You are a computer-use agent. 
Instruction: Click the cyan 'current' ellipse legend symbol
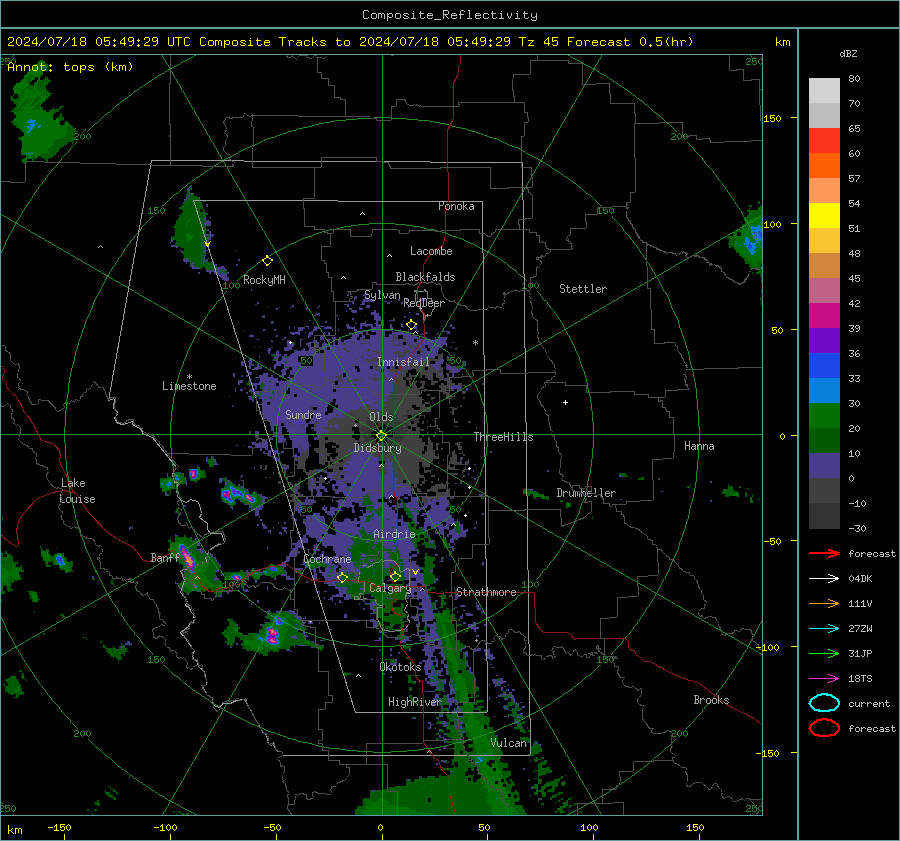pyautogui.click(x=824, y=703)
